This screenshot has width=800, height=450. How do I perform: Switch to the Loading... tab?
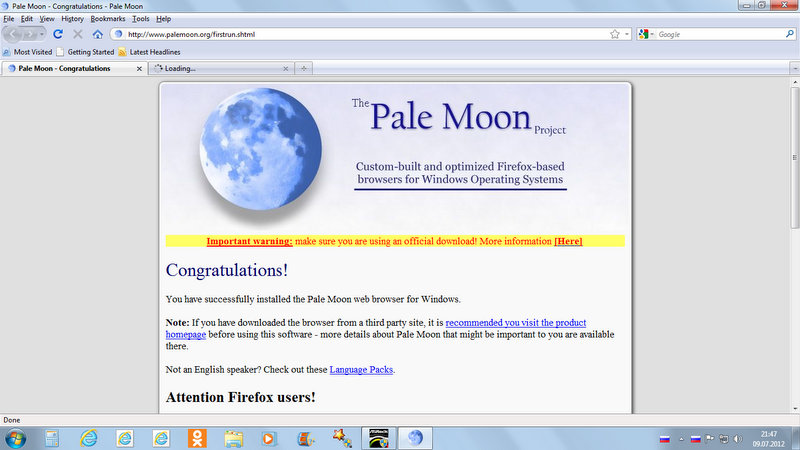[221, 68]
